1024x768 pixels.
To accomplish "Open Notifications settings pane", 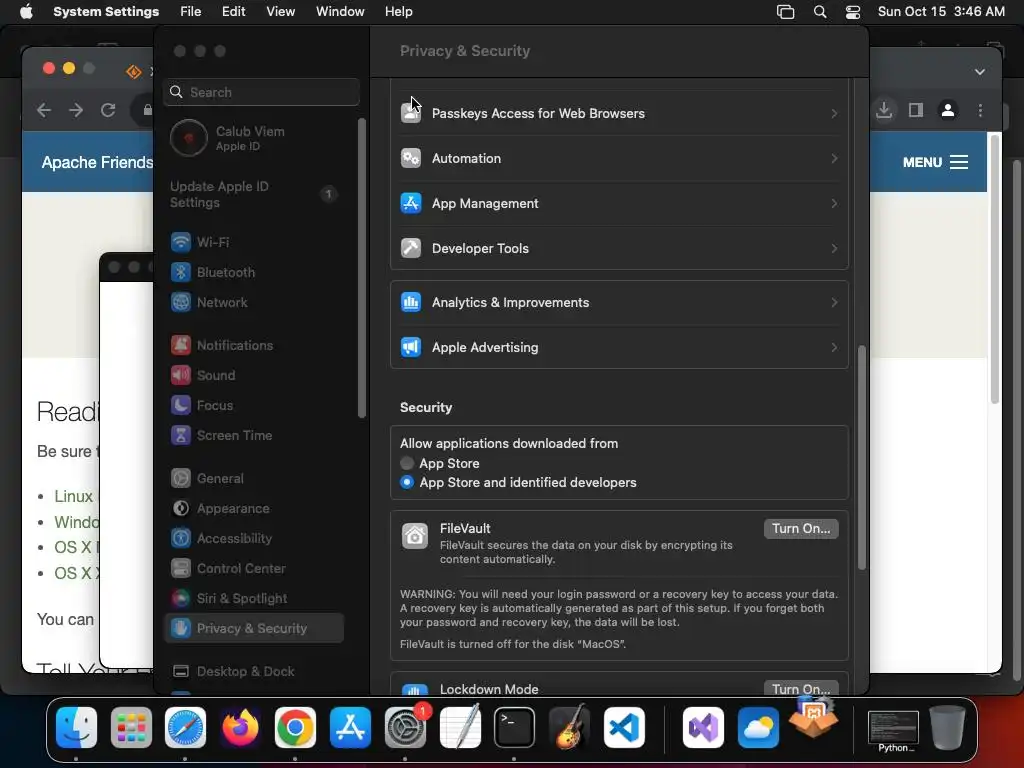I will point(254,345).
